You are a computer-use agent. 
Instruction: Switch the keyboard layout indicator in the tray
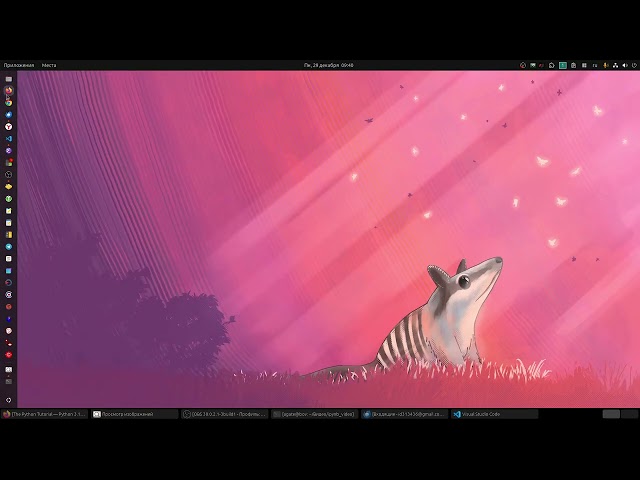595,65
